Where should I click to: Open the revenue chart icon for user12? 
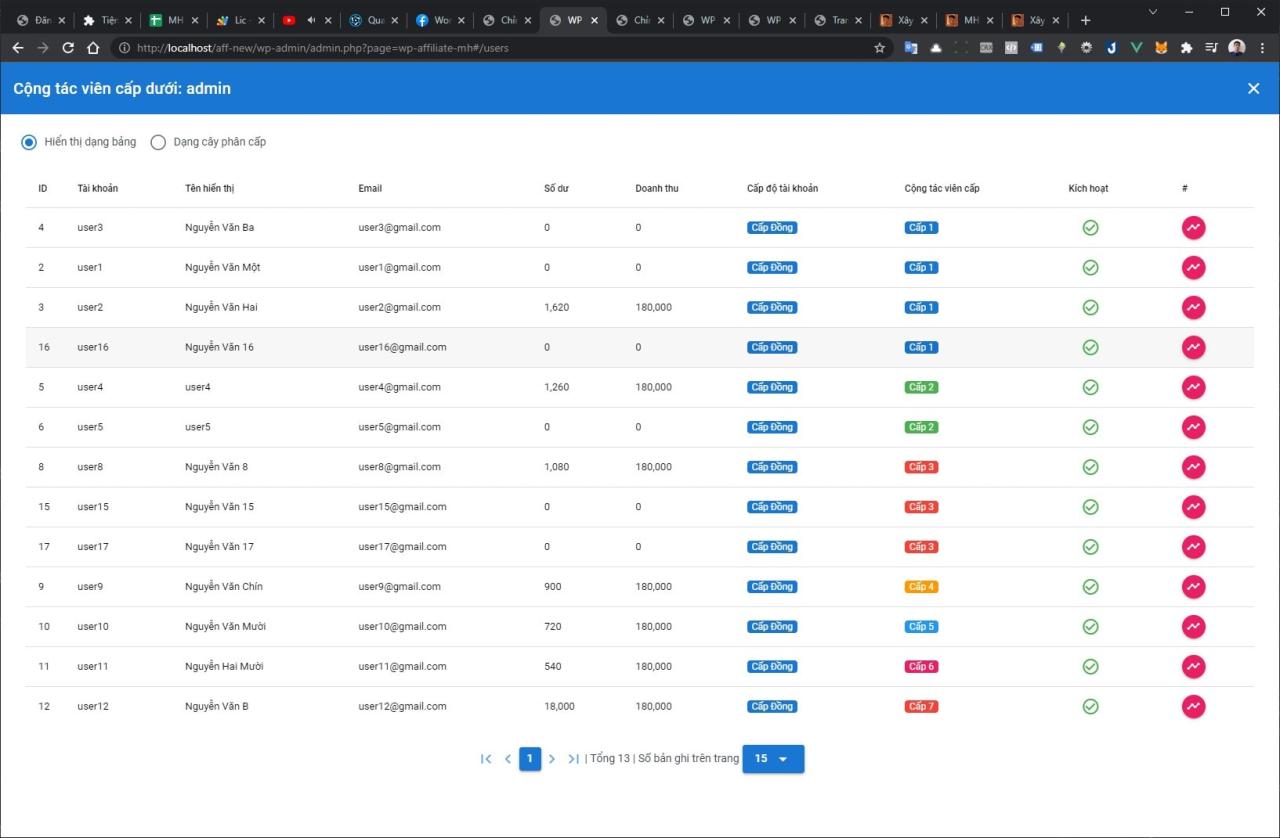[1193, 706]
